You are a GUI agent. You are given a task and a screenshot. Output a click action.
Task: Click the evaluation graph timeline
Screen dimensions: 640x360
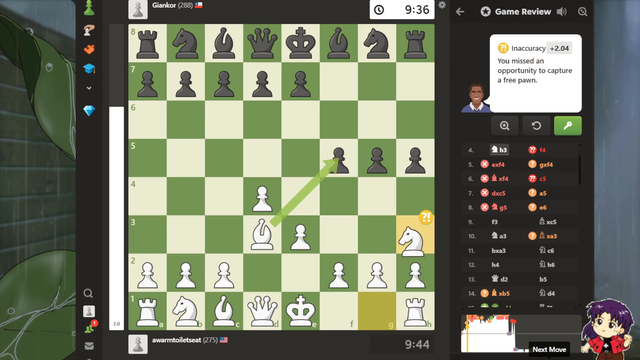click(521, 333)
